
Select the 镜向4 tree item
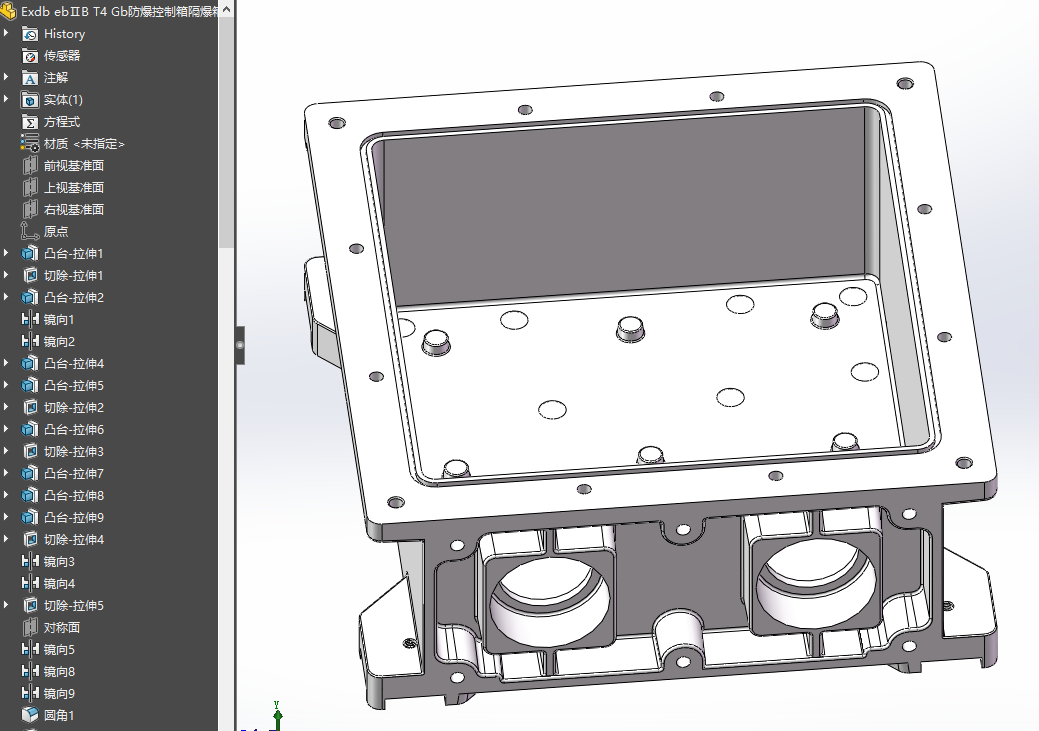click(59, 583)
